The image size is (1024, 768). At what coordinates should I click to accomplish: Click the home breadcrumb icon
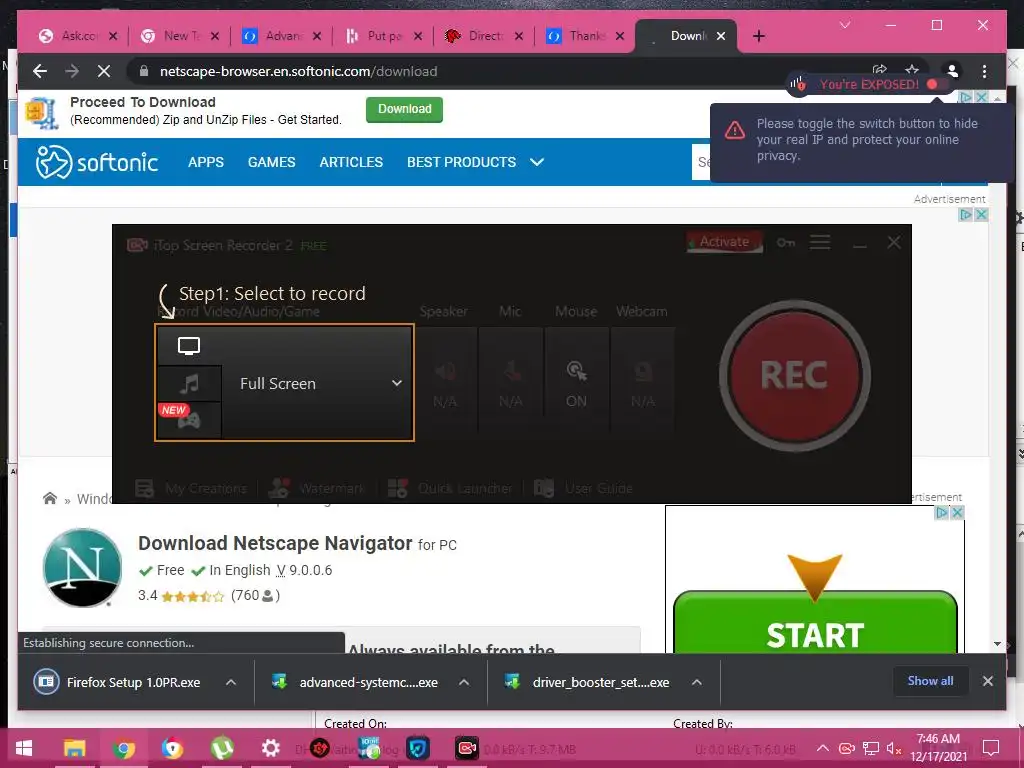coord(50,499)
